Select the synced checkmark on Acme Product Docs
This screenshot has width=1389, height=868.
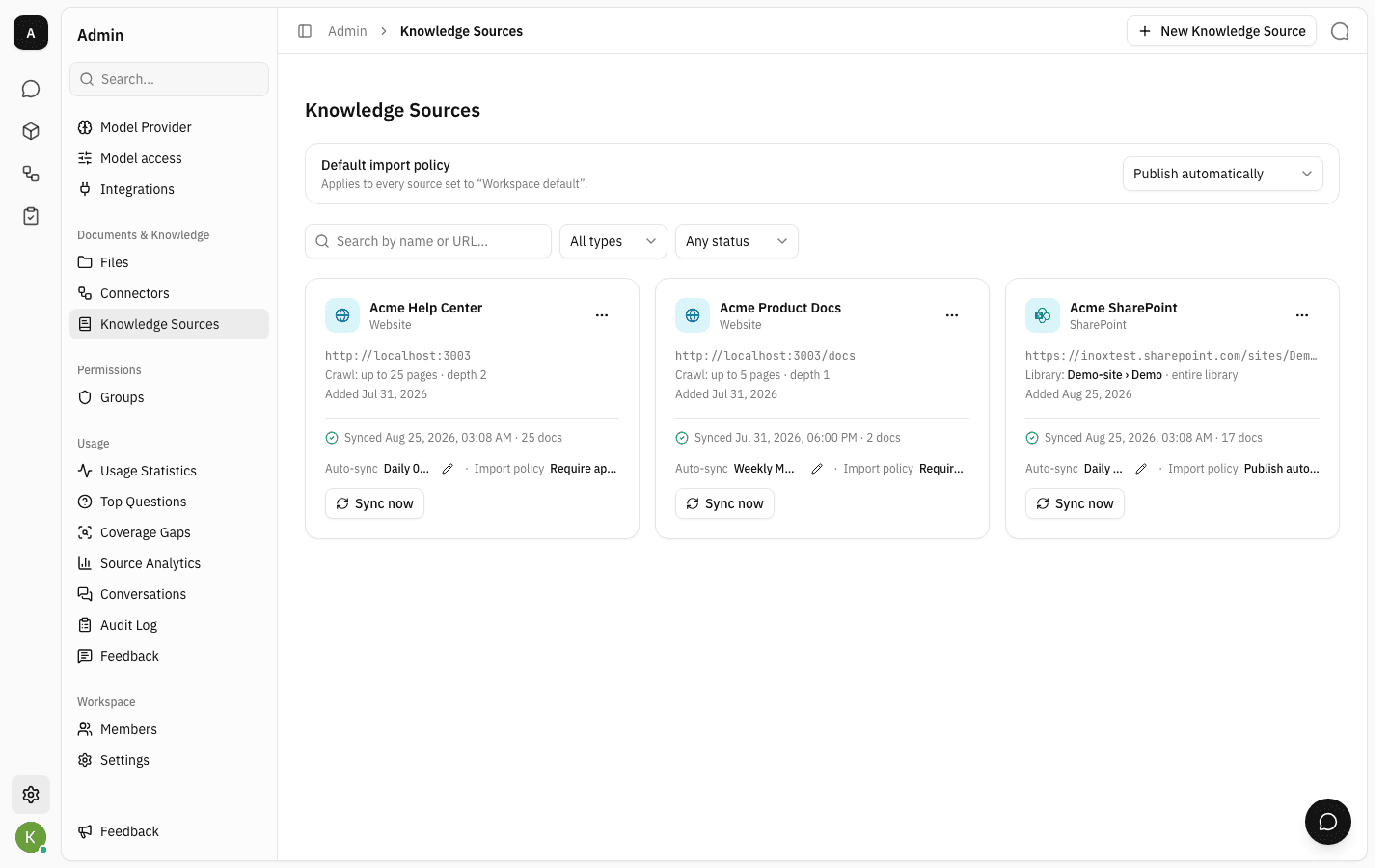[x=682, y=438]
